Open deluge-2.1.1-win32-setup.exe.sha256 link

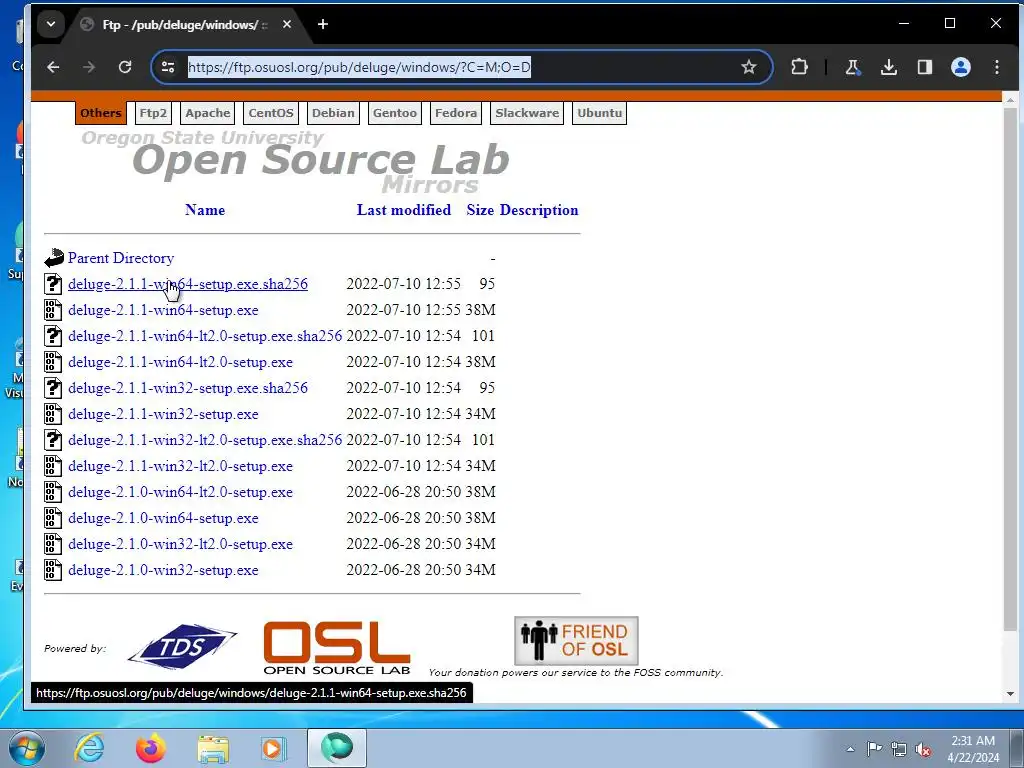coord(188,389)
